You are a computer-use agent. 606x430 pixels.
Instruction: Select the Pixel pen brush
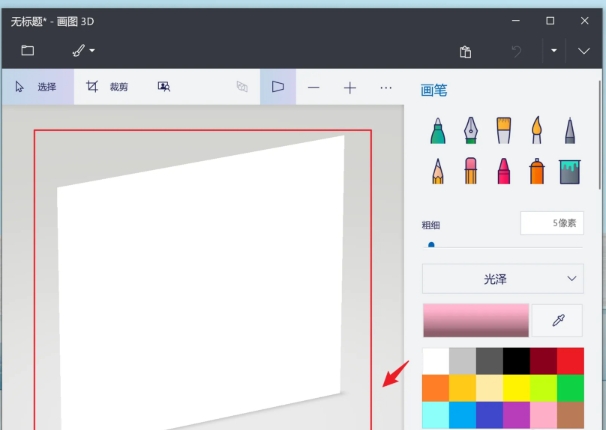(570, 131)
